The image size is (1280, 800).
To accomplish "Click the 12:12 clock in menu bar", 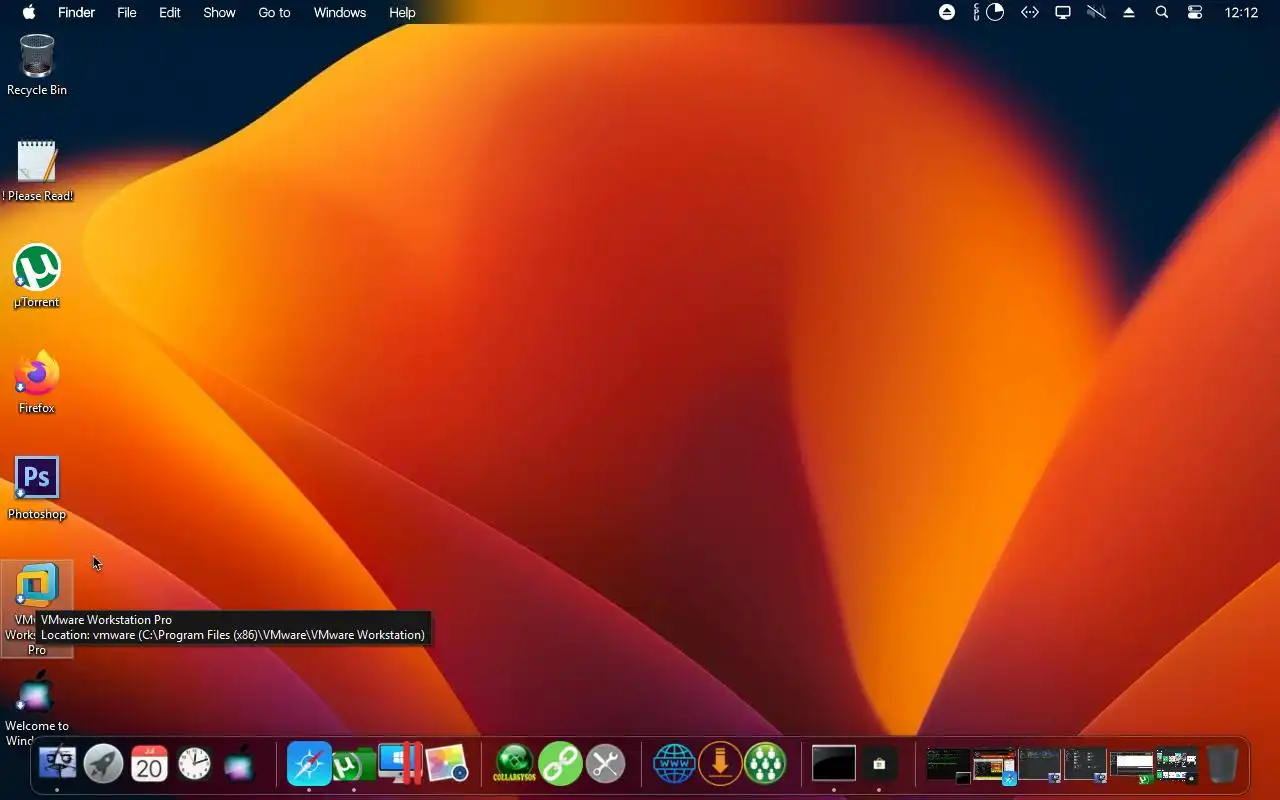I will [x=1241, y=12].
